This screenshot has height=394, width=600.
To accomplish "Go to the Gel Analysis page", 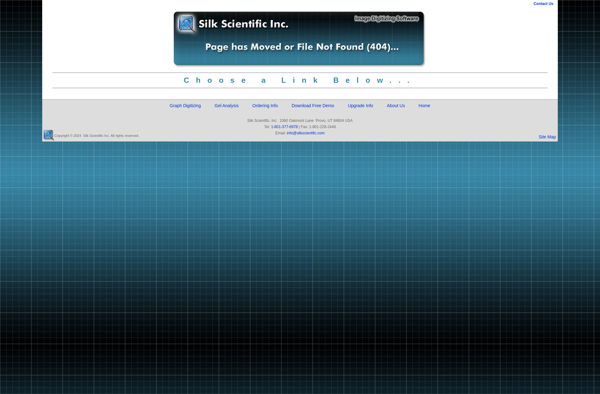I will pos(227,106).
